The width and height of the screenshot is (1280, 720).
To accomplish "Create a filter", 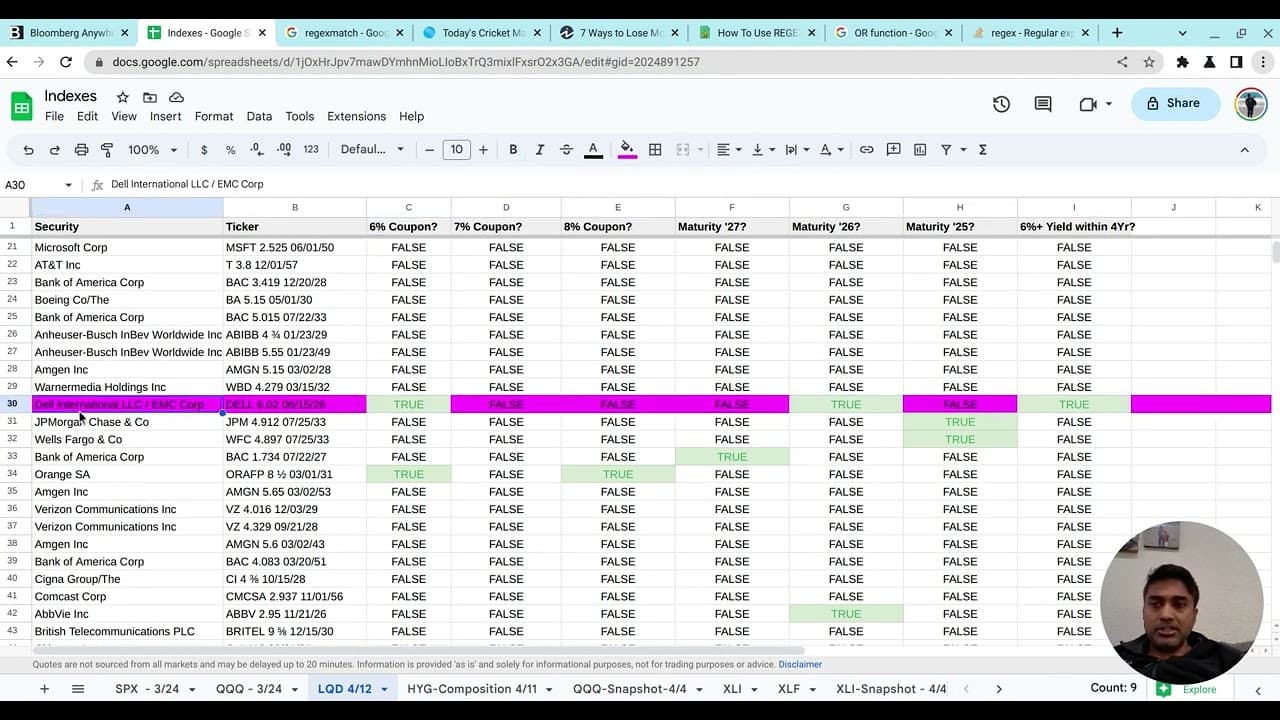I will (x=946, y=150).
